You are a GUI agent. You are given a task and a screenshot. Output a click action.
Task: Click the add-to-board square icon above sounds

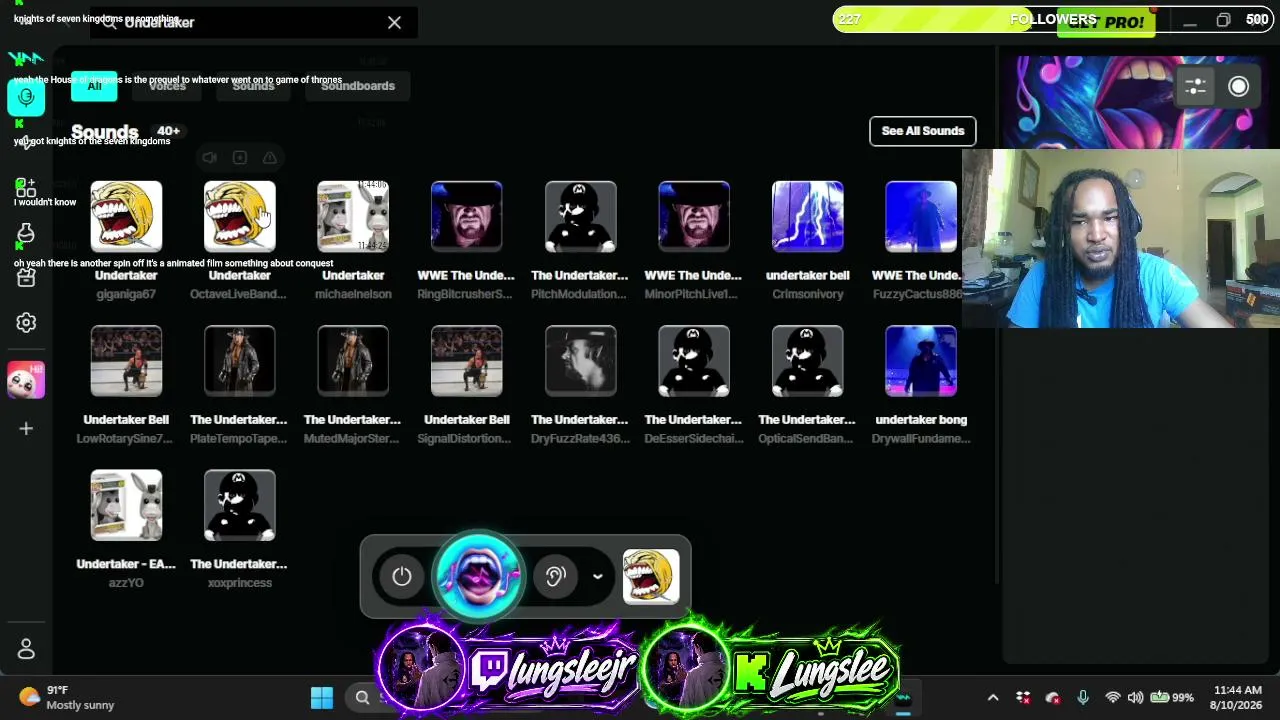[x=240, y=158]
